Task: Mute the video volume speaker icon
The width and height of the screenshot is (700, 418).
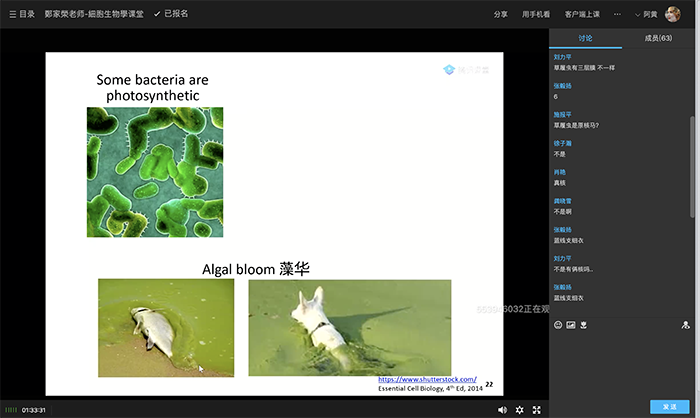Action: (502, 410)
